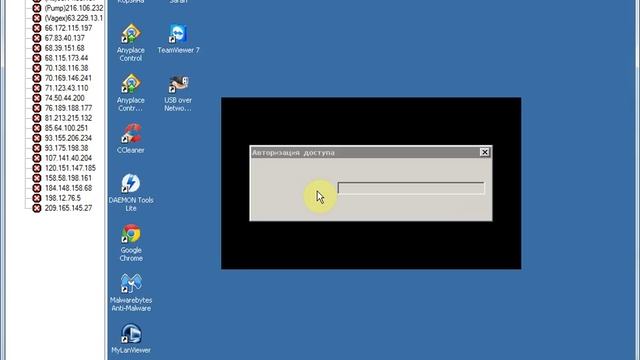Select the 93.175.198.38 host entry
The width and height of the screenshot is (640, 360).
(x=66, y=148)
